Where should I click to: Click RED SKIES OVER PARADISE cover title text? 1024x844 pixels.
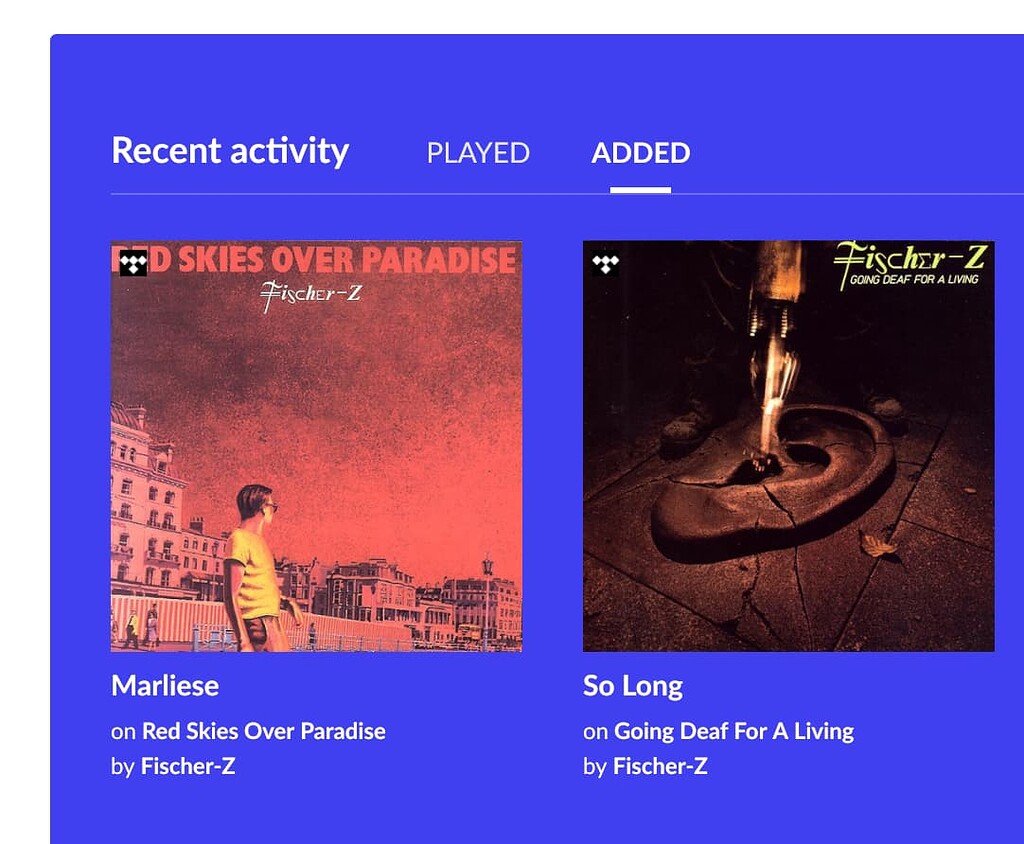click(x=315, y=259)
